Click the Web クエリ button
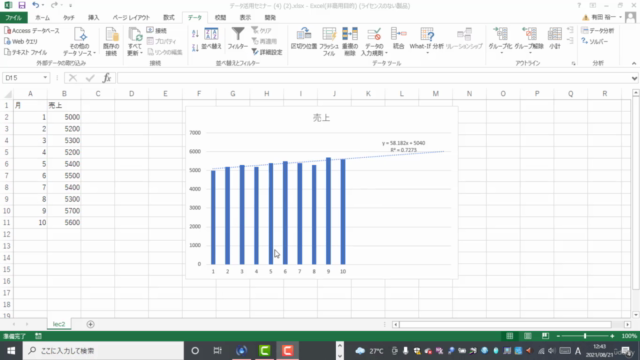640x360 pixels. click(21, 41)
